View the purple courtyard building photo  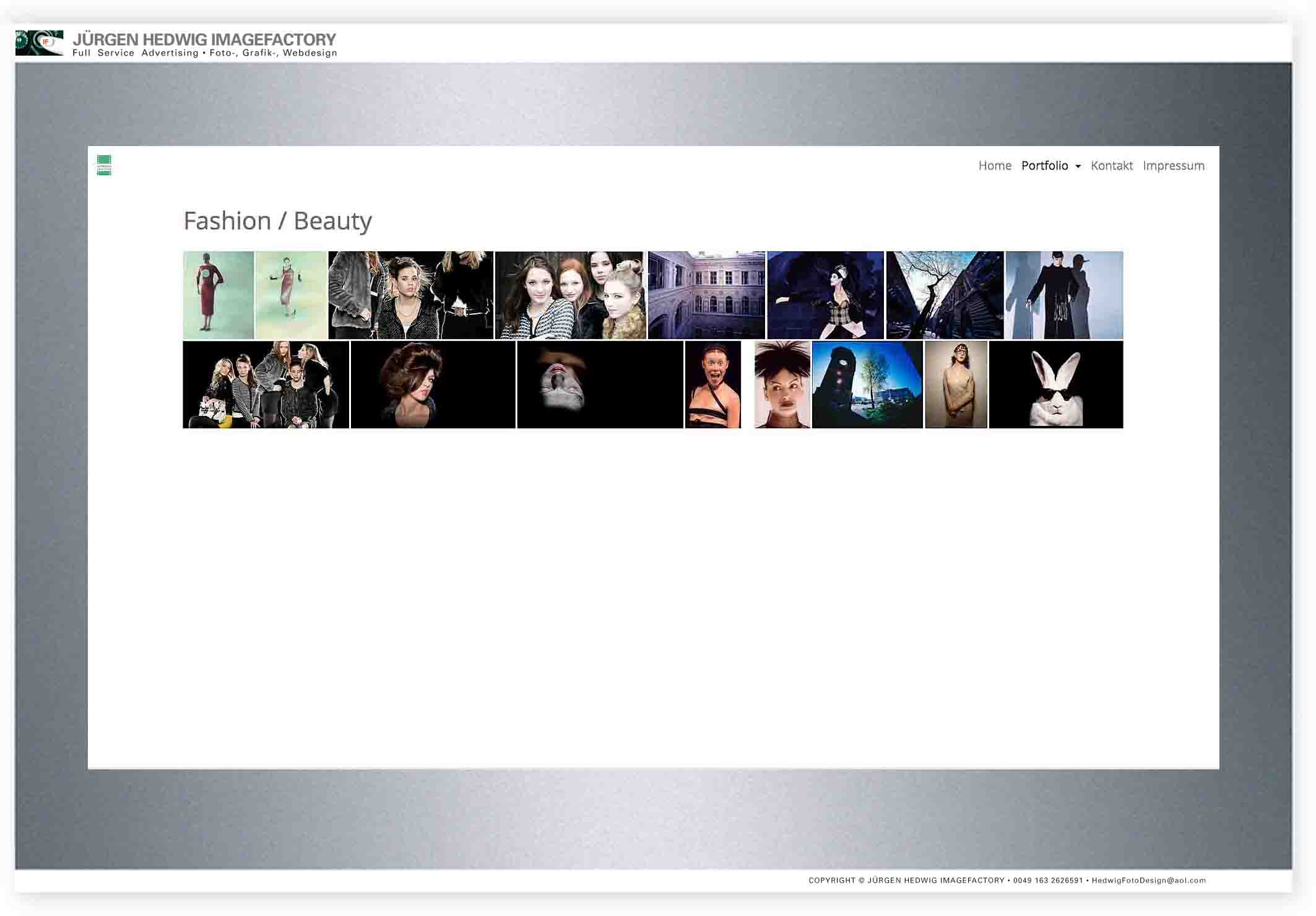click(706, 295)
